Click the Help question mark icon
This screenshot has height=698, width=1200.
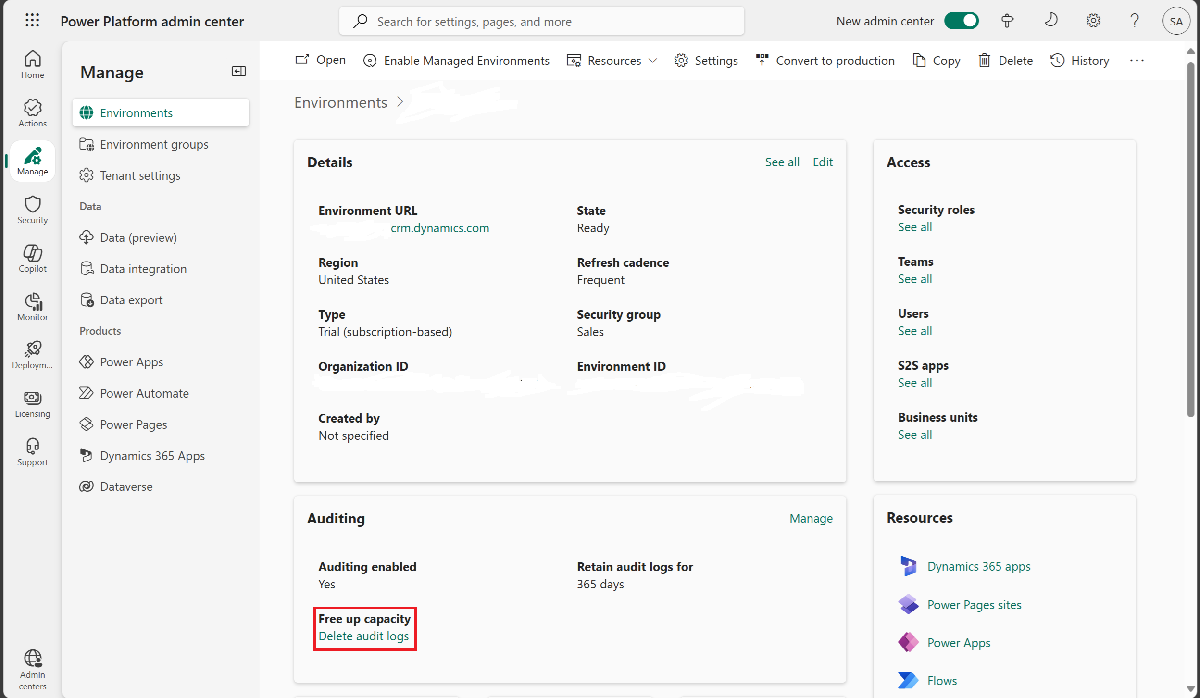click(1134, 21)
